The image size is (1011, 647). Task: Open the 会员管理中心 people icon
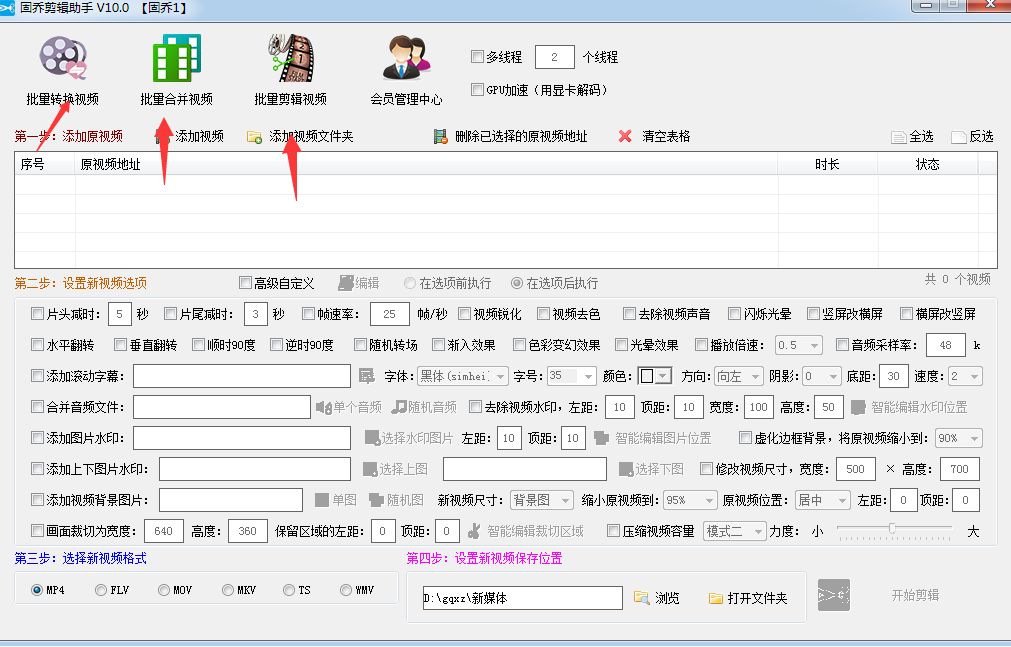click(406, 58)
